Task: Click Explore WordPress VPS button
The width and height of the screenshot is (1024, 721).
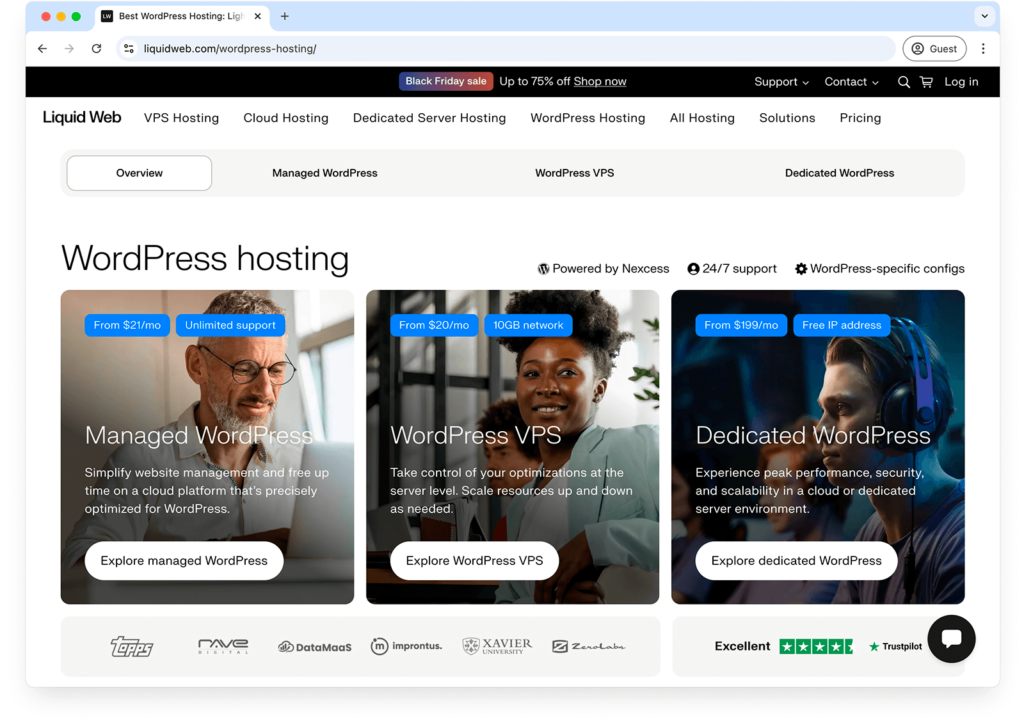Action: click(474, 560)
